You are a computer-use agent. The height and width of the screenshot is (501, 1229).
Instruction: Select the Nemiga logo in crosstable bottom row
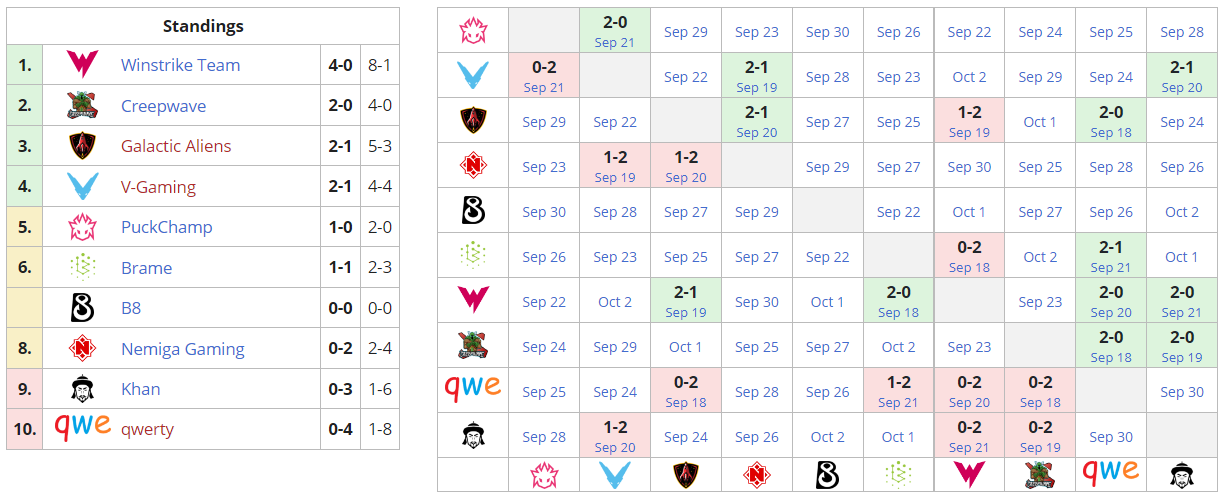756,474
